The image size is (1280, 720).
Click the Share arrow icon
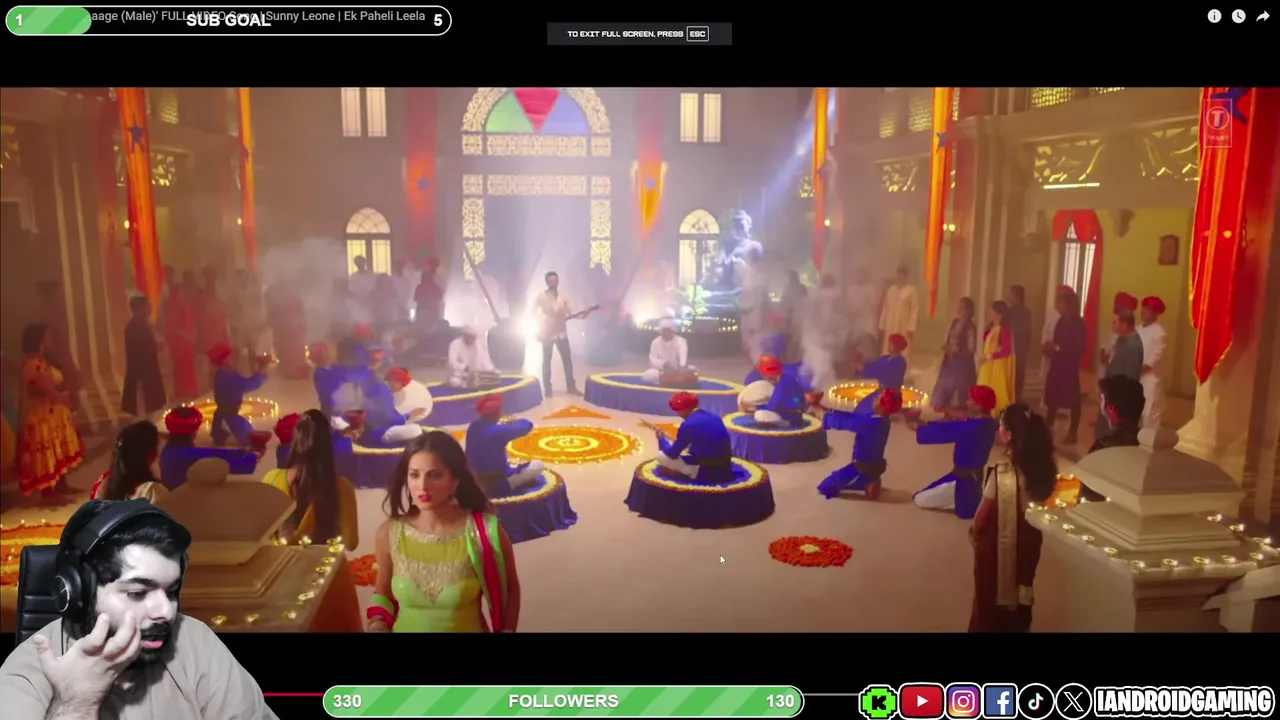1263,16
